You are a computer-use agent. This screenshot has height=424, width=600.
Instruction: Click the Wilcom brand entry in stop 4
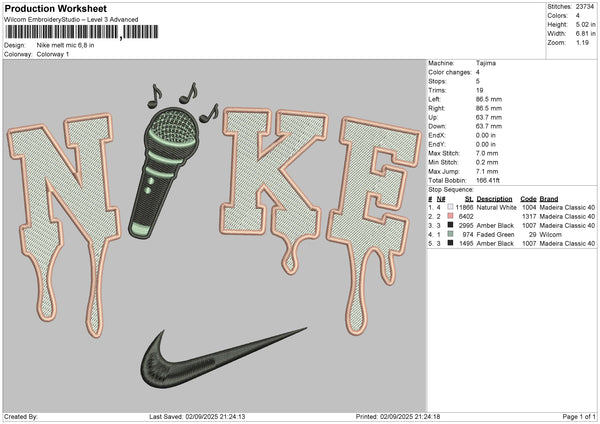coord(551,234)
